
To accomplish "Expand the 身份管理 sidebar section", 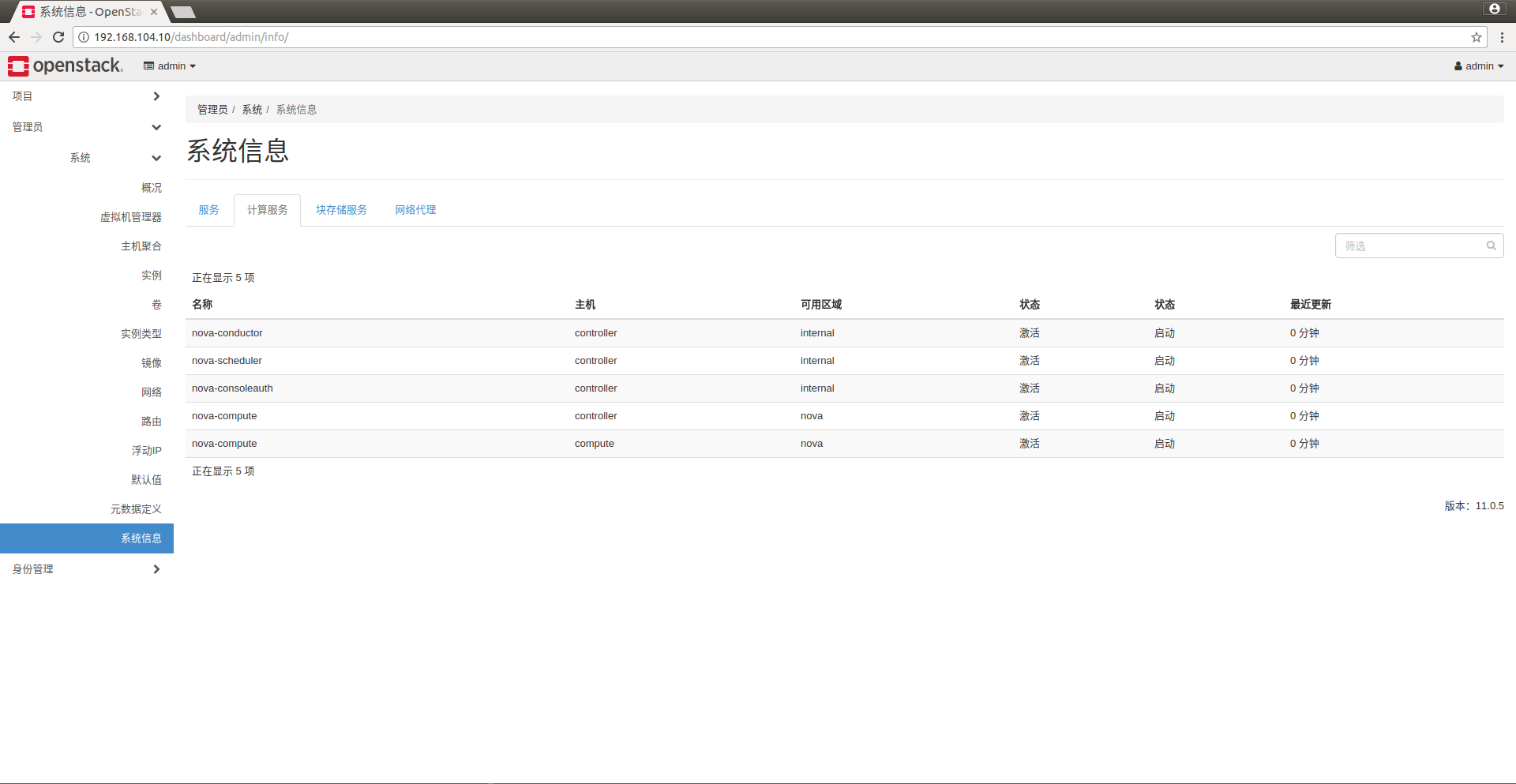I will point(87,569).
